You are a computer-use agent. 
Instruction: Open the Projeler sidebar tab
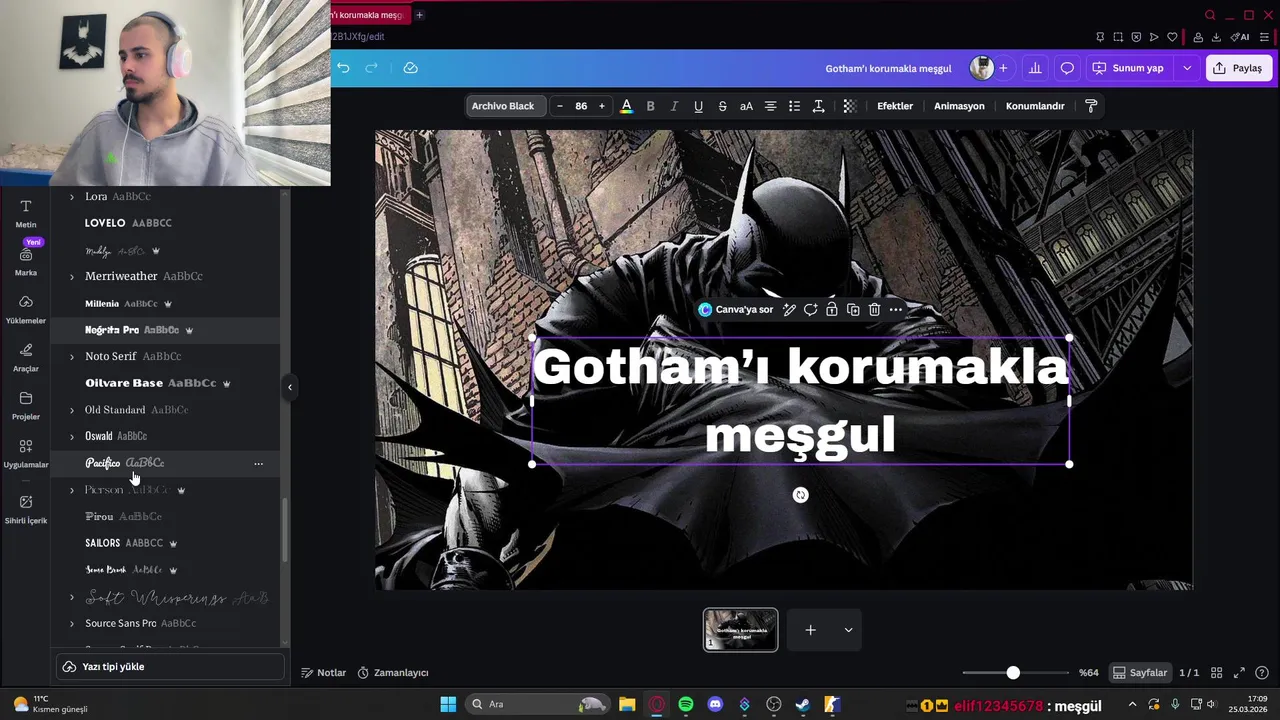[x=26, y=406]
